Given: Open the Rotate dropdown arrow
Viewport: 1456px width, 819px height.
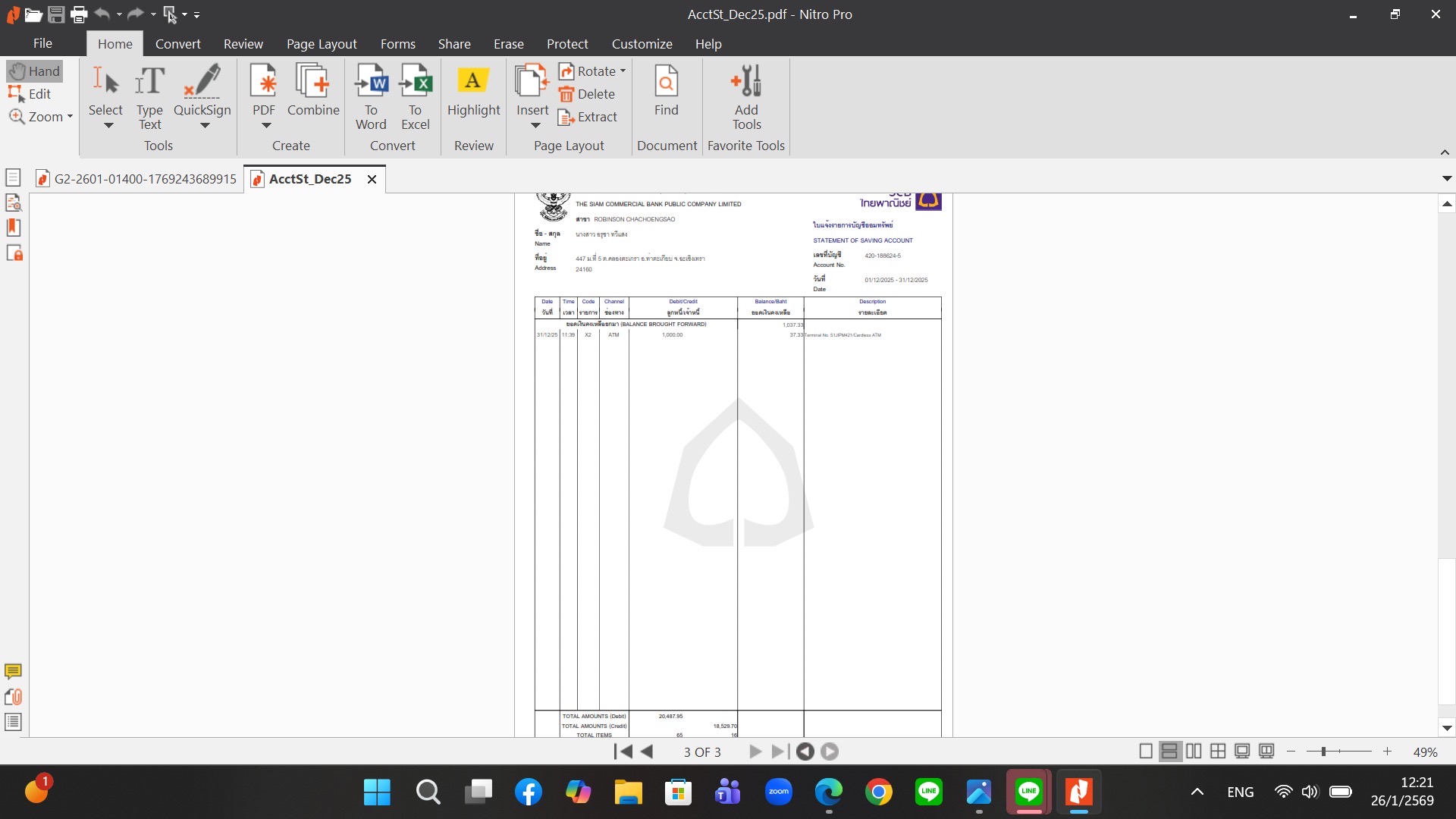Looking at the screenshot, I should pyautogui.click(x=623, y=71).
